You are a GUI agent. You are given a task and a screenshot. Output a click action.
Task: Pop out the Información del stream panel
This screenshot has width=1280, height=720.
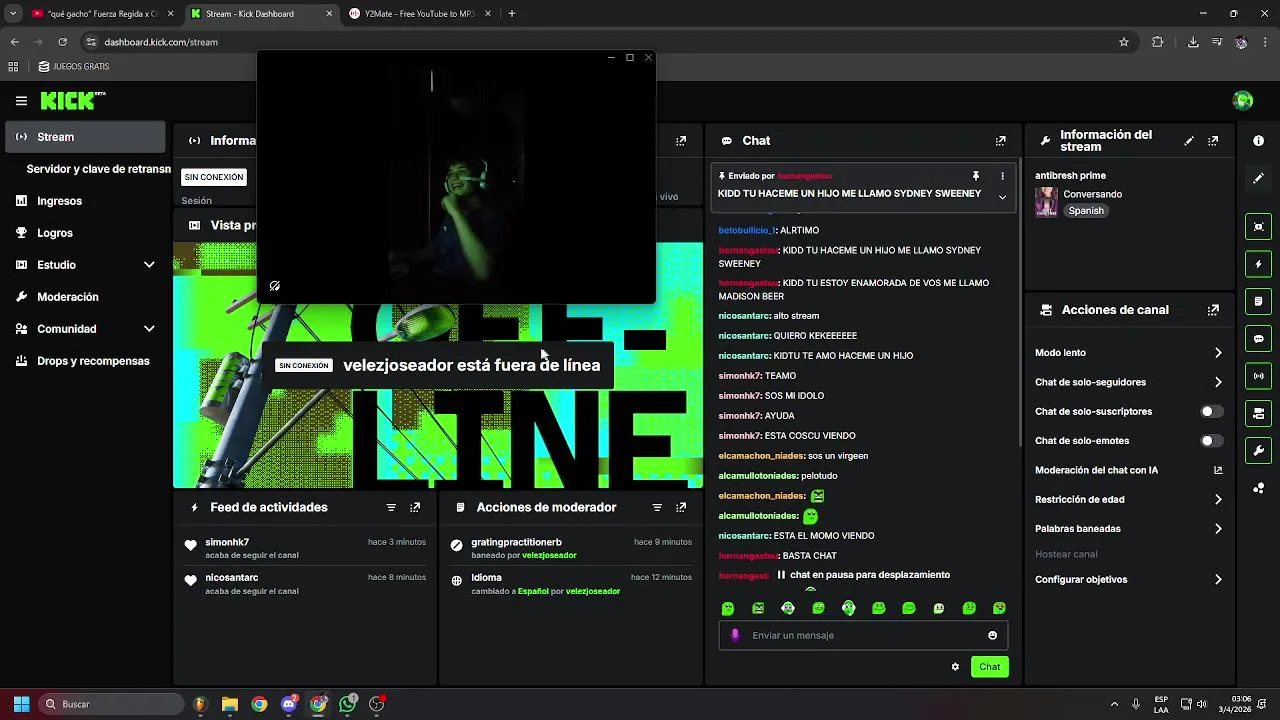coord(1213,141)
